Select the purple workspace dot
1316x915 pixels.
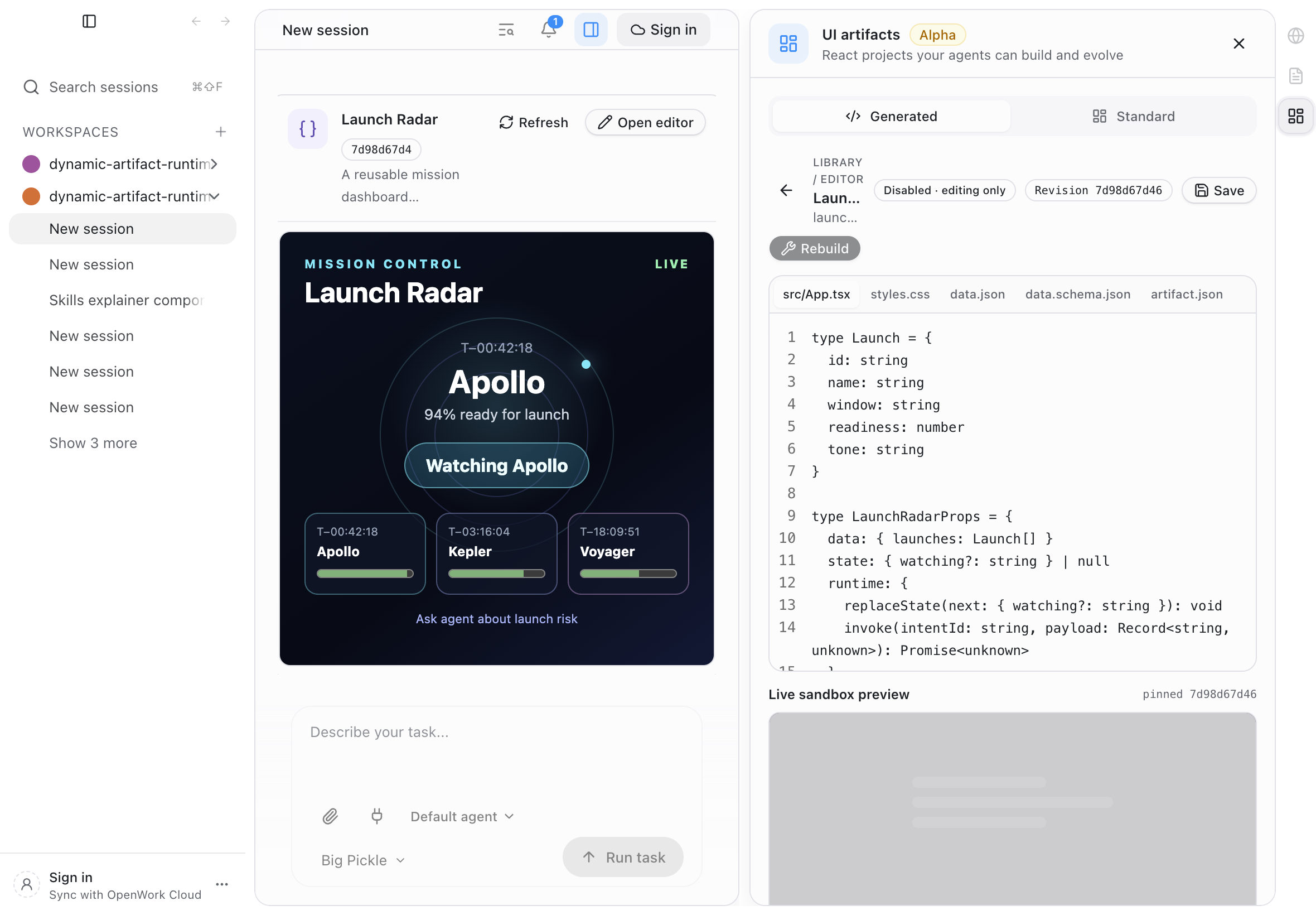point(31,164)
